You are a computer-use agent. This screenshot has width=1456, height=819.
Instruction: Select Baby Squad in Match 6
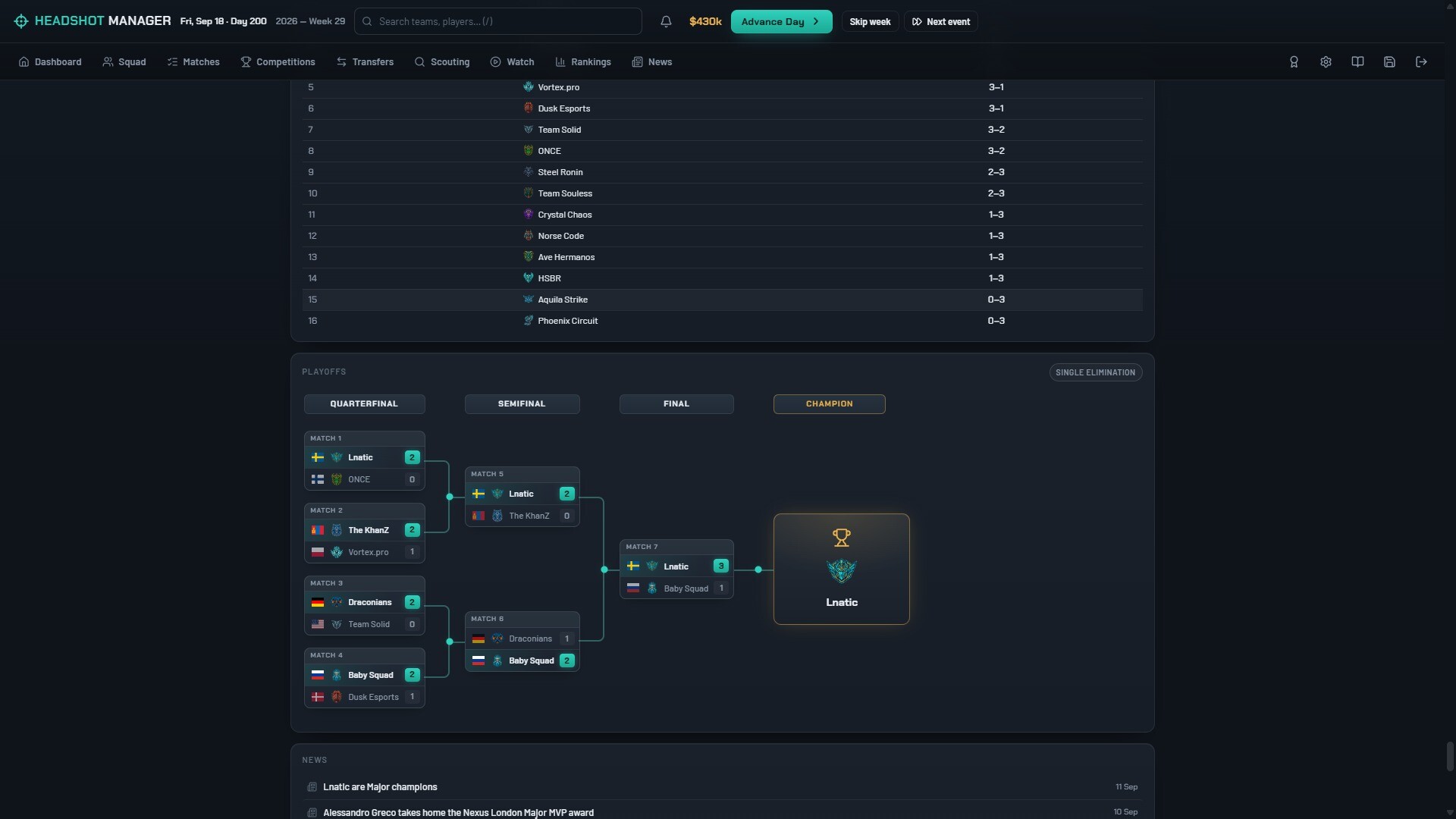click(x=522, y=661)
